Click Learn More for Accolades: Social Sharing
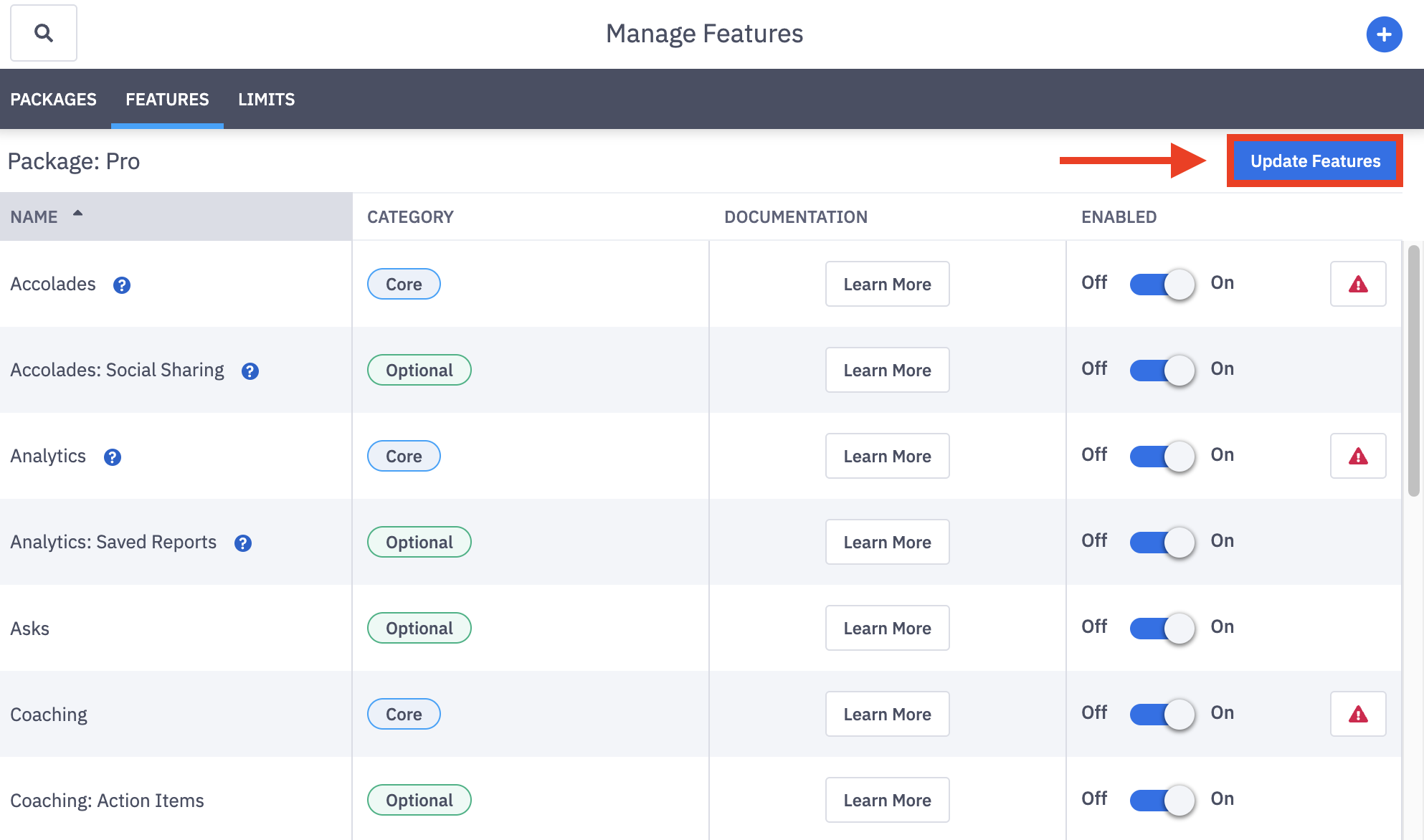 [x=887, y=370]
